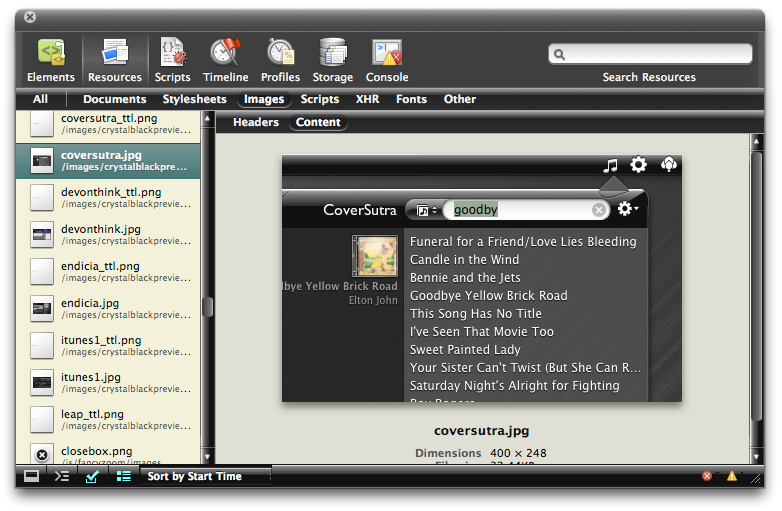Open the Console panel
This screenshot has width=782, height=511.
click(387, 60)
